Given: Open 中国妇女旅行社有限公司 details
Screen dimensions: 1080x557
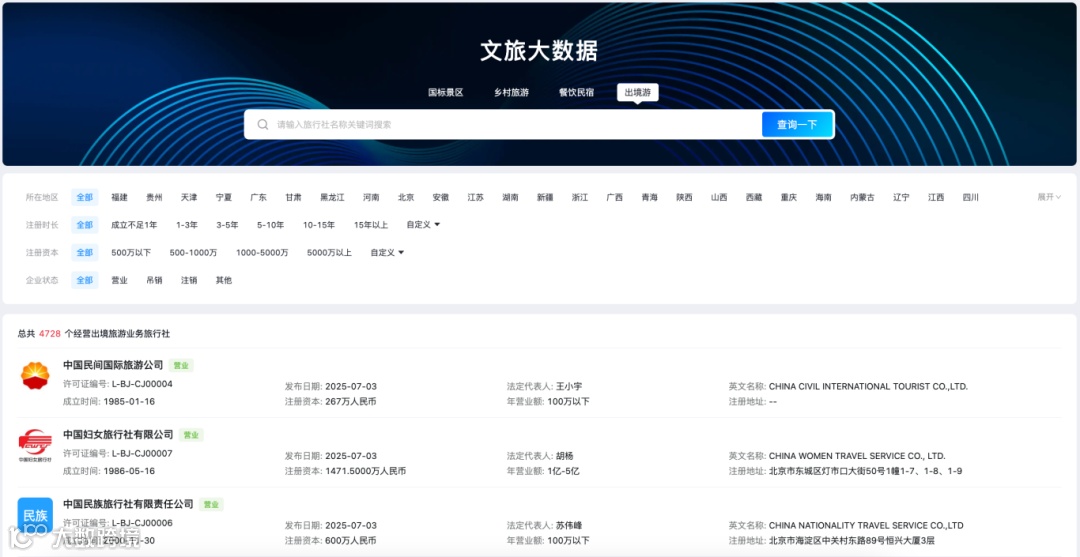Looking at the screenshot, I should pos(118,434).
